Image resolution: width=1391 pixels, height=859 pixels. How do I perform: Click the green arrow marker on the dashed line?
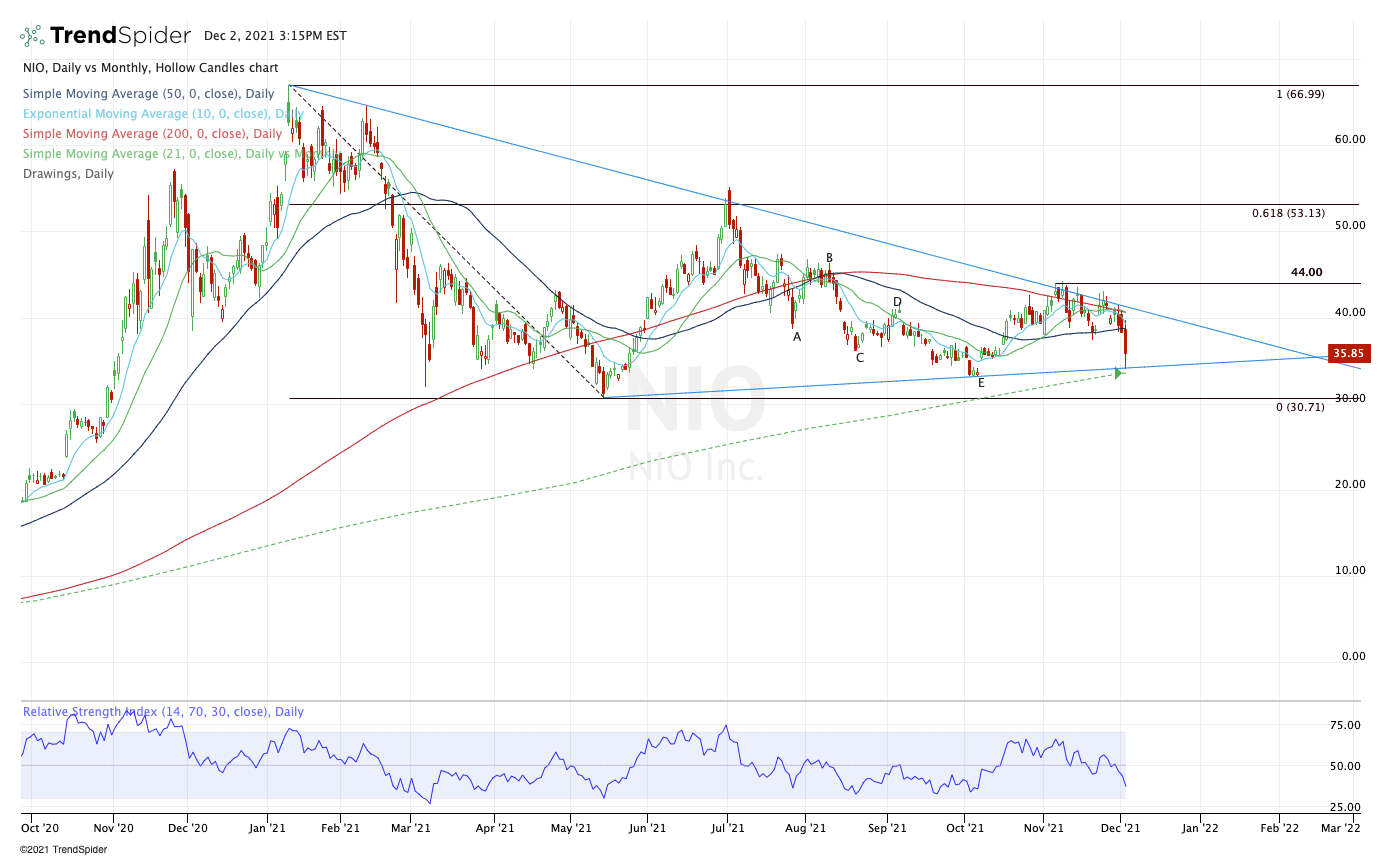click(x=1120, y=373)
